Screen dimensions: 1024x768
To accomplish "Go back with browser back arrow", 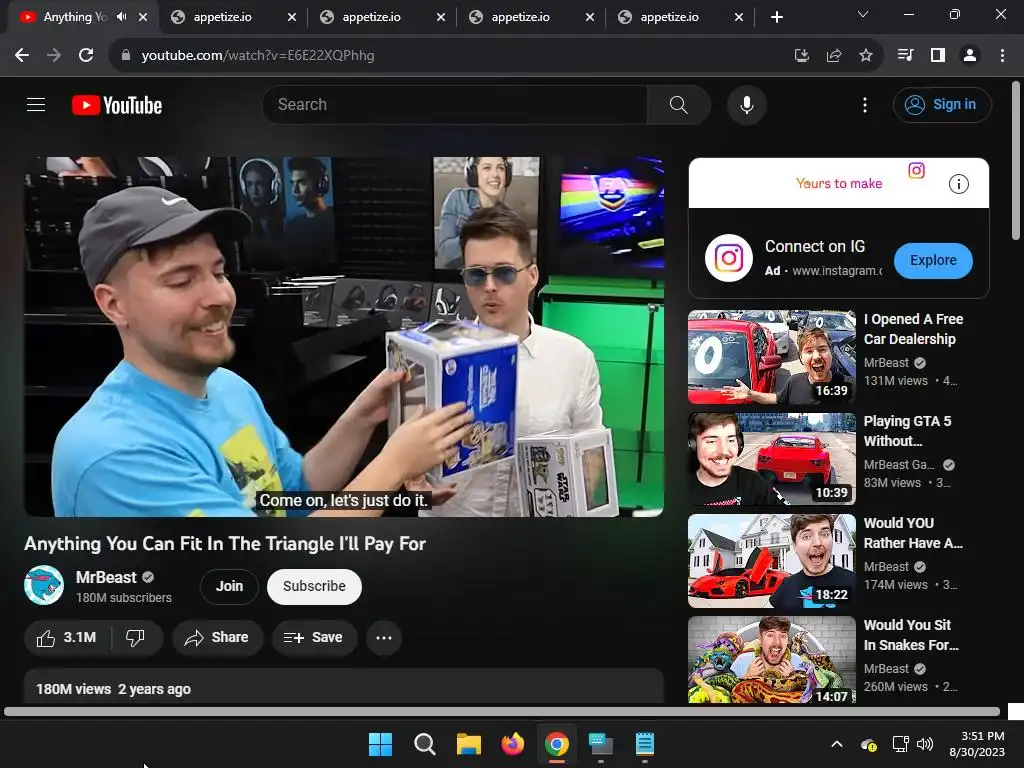I will [x=22, y=56].
